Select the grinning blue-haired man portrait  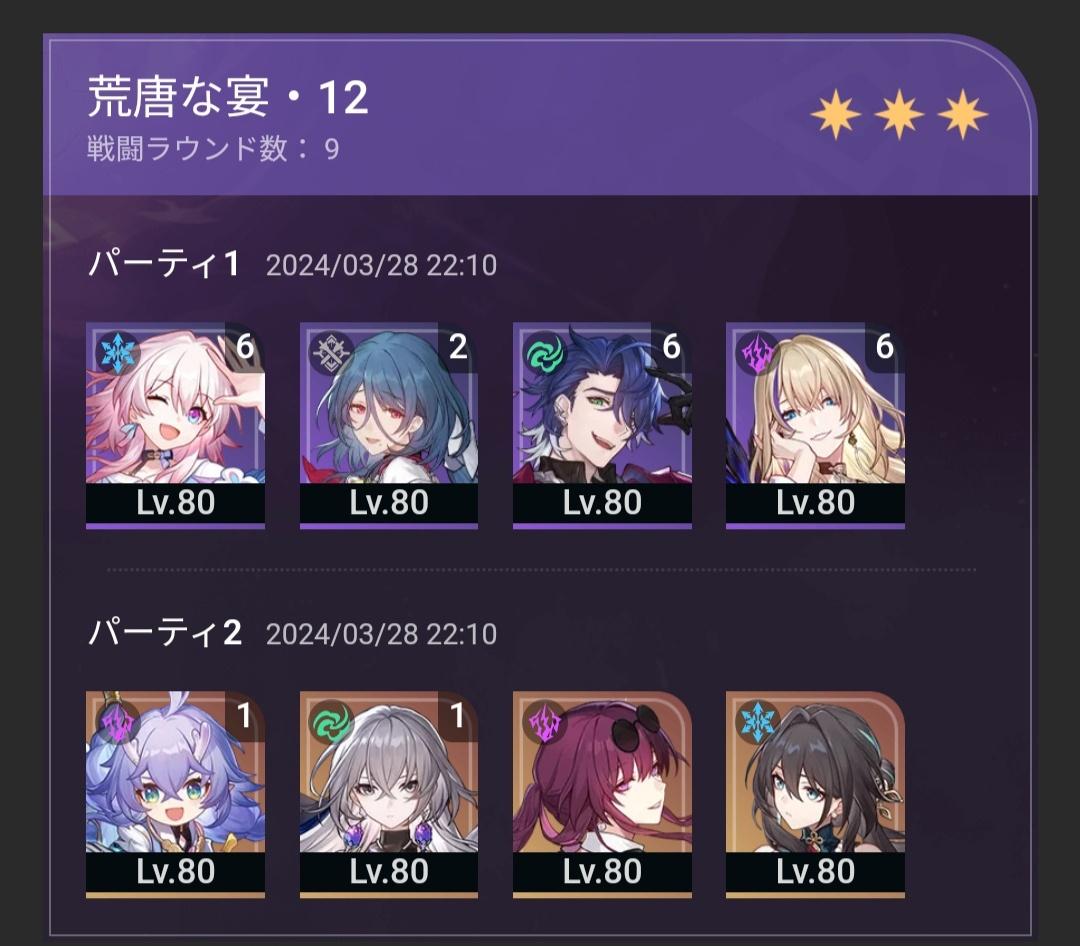[603, 425]
